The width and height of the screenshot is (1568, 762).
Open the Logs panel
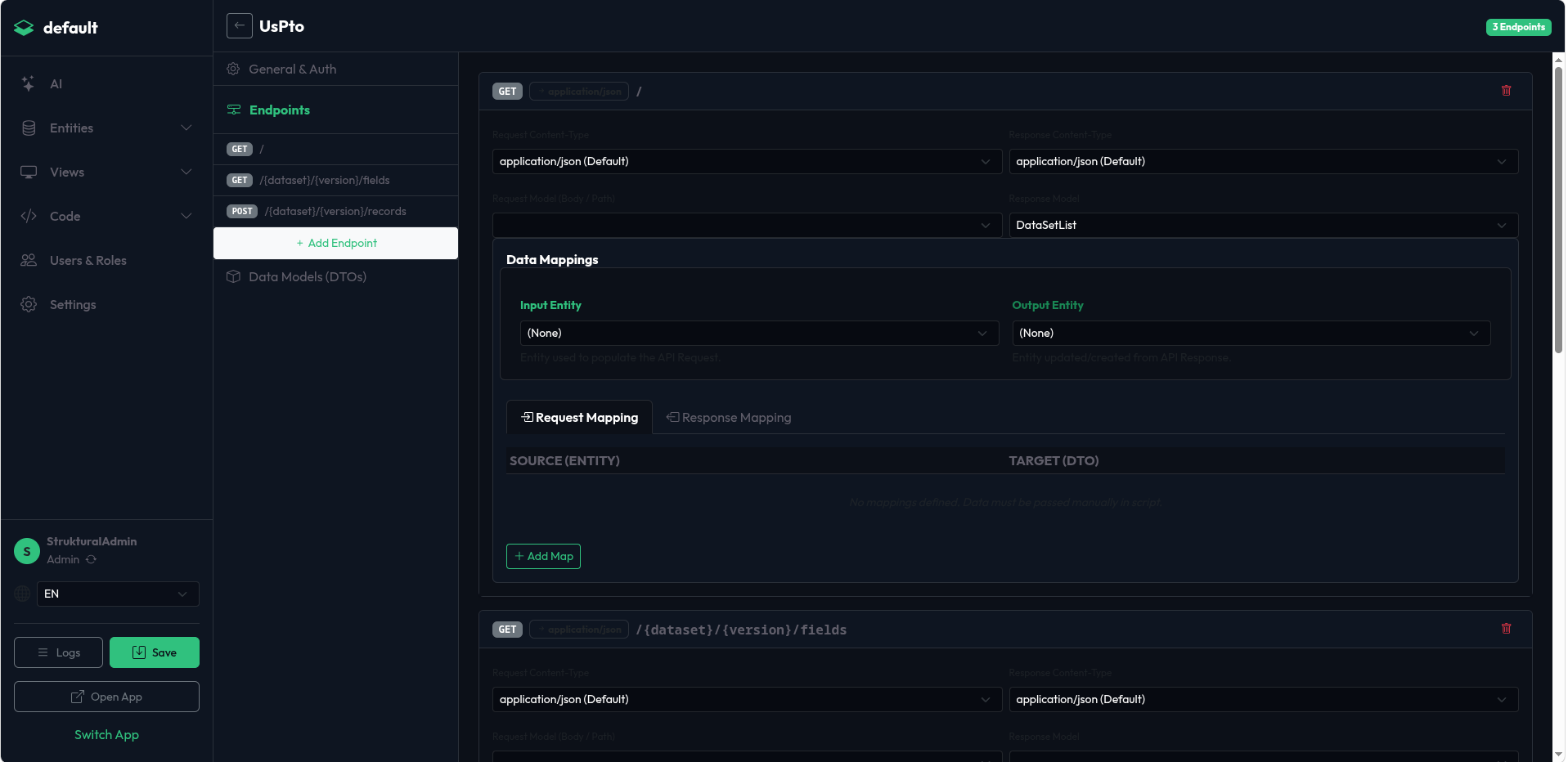[58, 652]
